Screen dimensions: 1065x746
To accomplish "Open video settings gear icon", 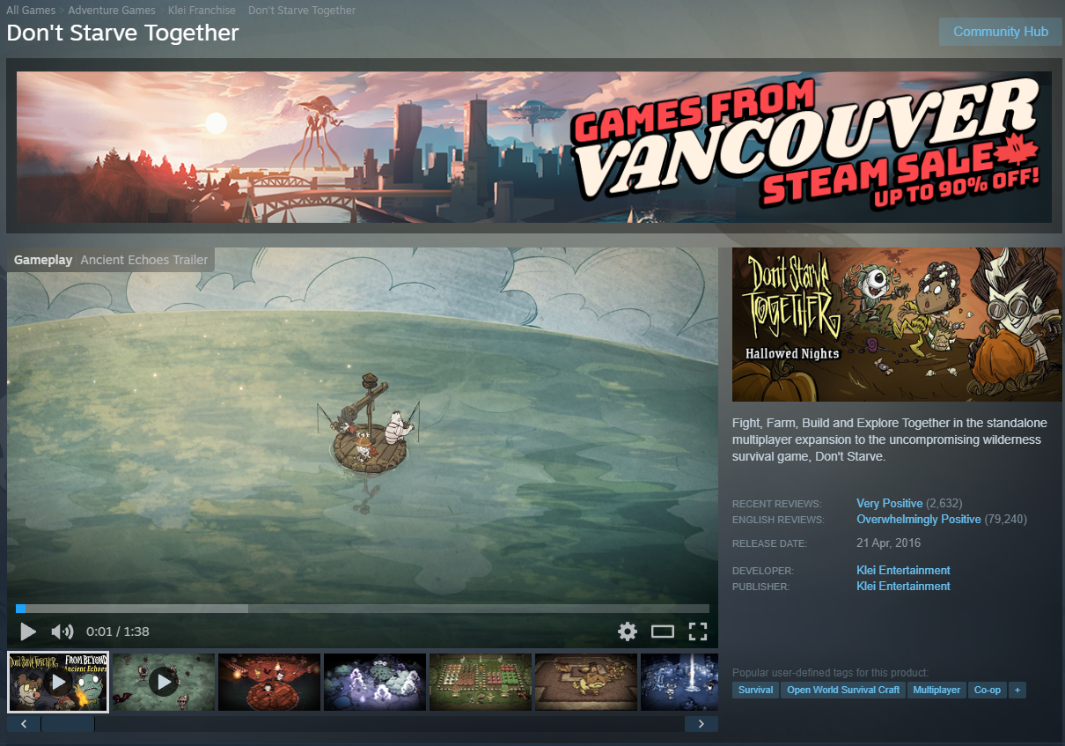I will [x=628, y=632].
